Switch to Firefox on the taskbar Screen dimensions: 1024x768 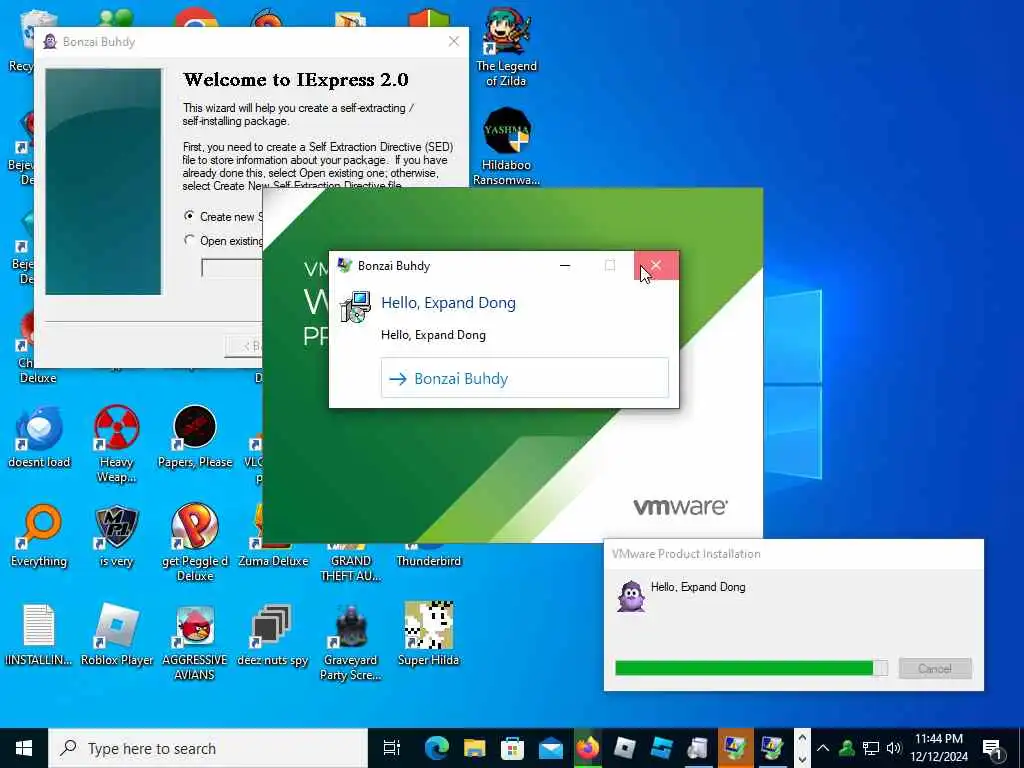[x=588, y=748]
